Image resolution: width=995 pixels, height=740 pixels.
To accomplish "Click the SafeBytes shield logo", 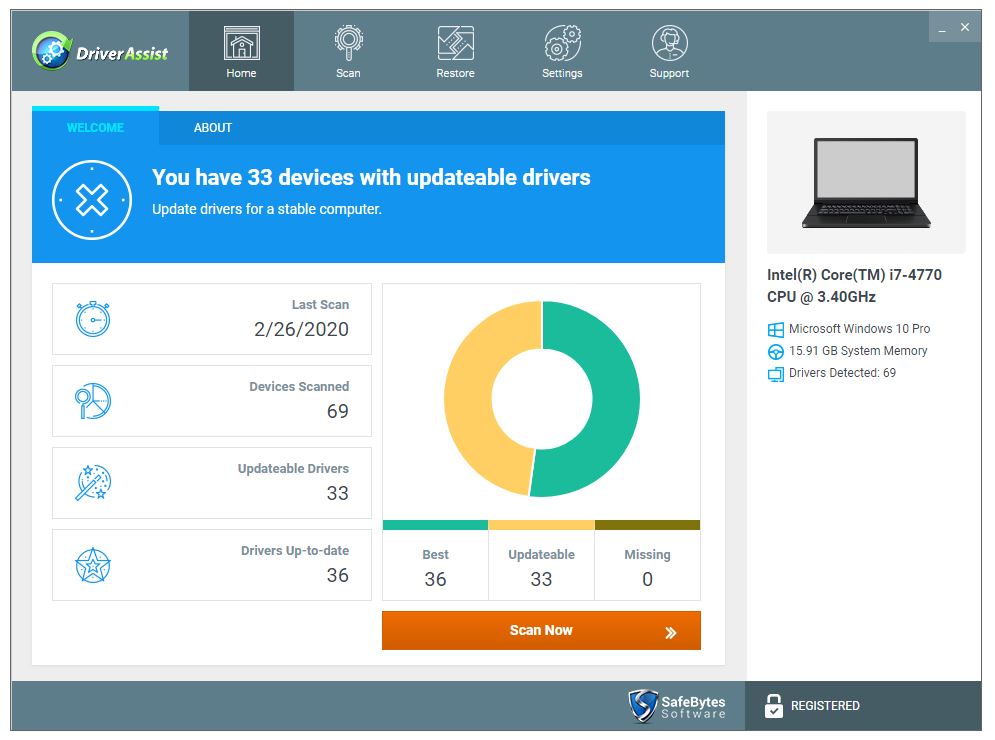I will tap(642, 706).
